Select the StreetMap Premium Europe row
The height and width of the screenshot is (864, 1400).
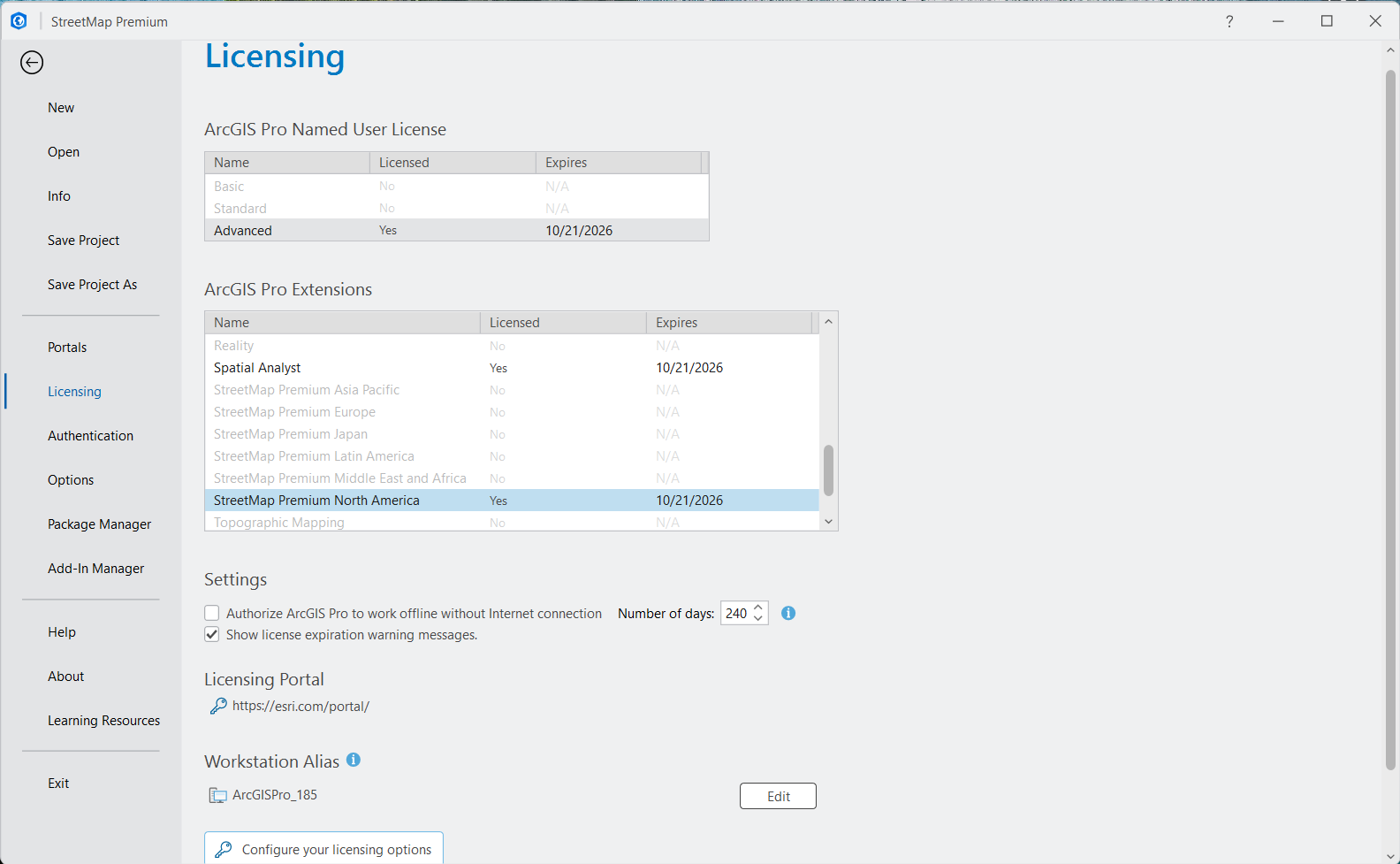click(512, 412)
